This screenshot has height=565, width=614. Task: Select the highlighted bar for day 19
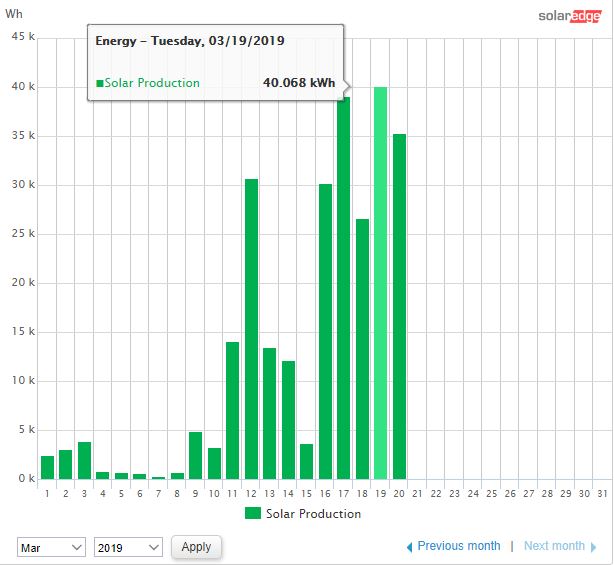(381, 283)
